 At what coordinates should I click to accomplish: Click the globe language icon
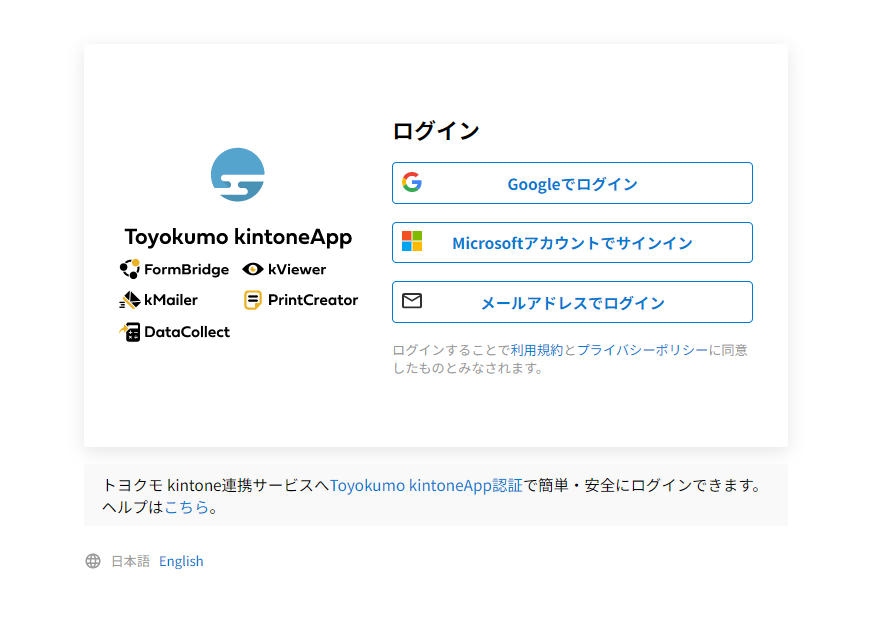pos(93,561)
